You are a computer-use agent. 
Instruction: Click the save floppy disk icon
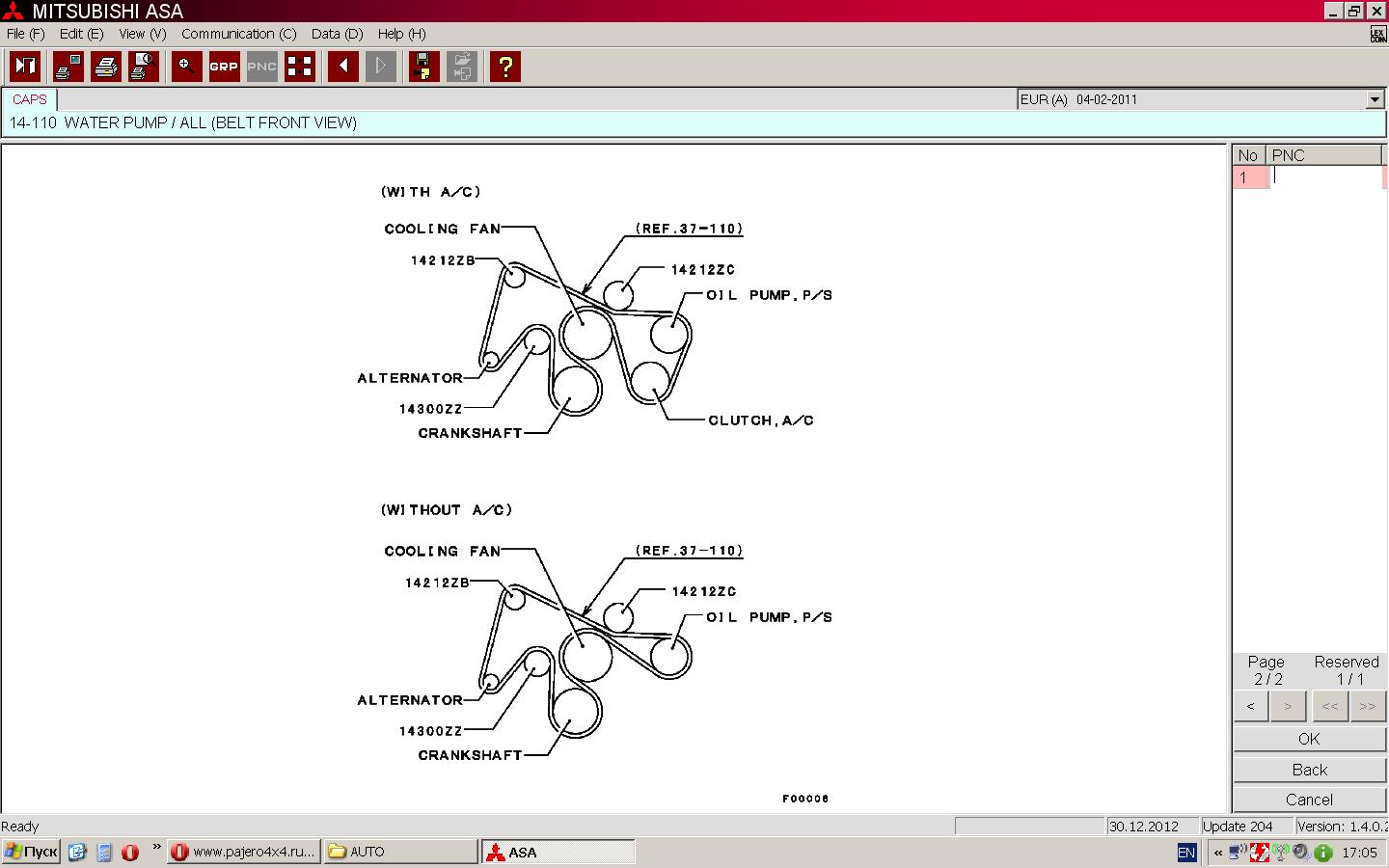click(423, 67)
